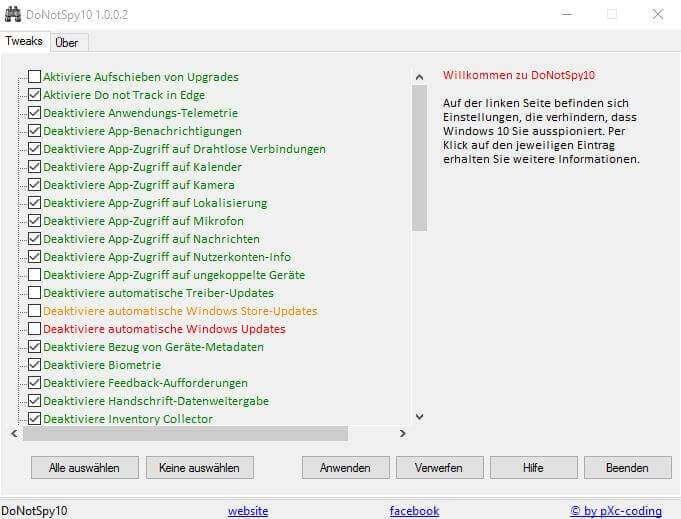Select text Deaktiviere automatische Windows Store-Updates
Image resolution: width=681 pixels, height=519 pixels.
coord(180,311)
